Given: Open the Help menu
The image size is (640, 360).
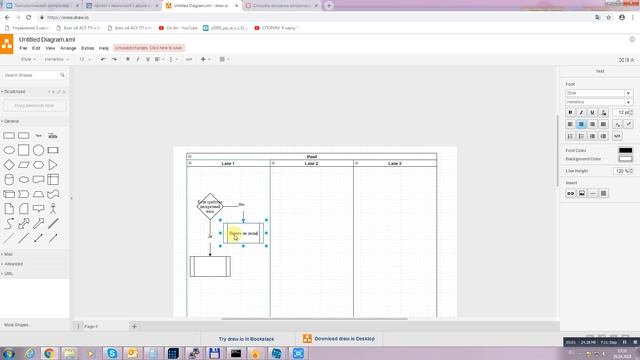Looking at the screenshot, I should tap(104, 48).
